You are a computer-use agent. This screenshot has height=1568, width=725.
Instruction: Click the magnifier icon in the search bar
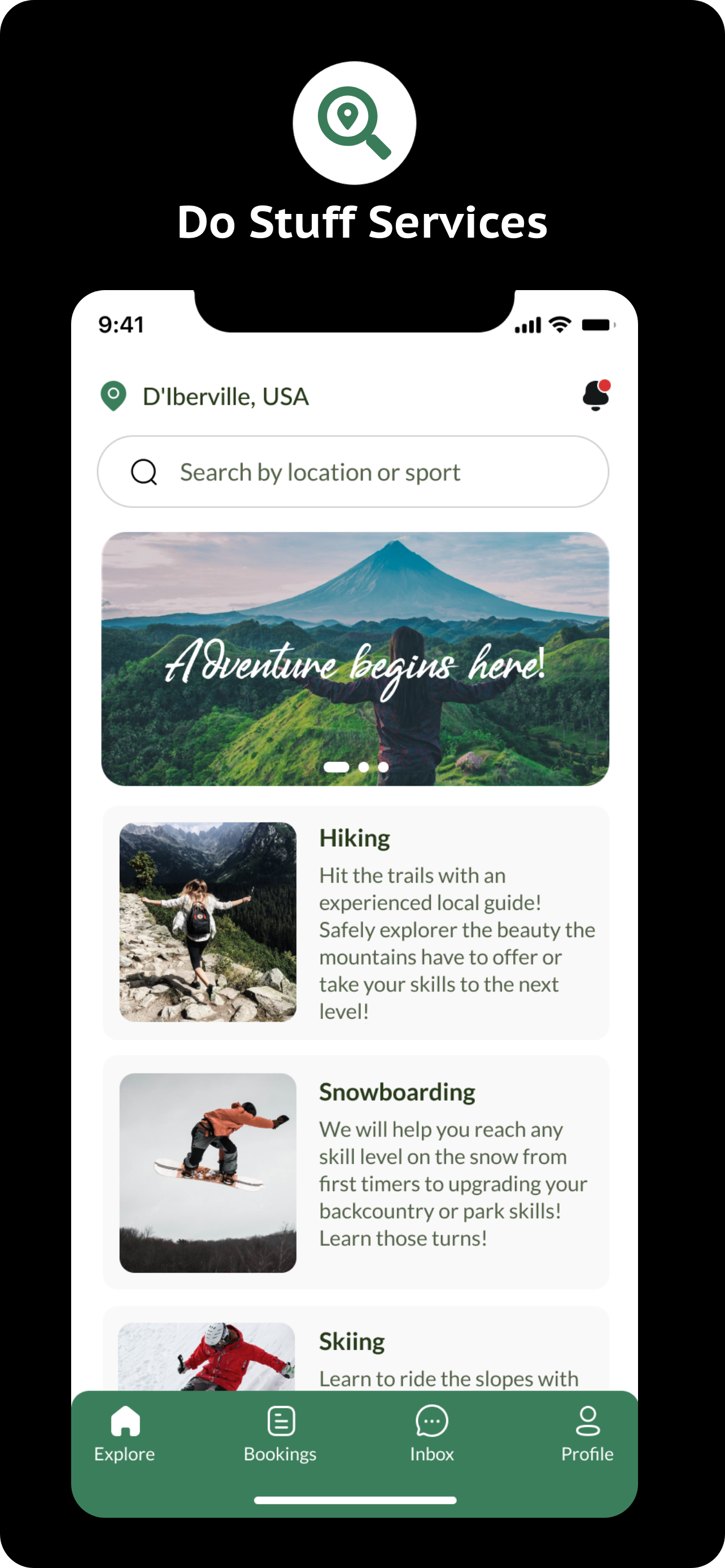tap(145, 472)
